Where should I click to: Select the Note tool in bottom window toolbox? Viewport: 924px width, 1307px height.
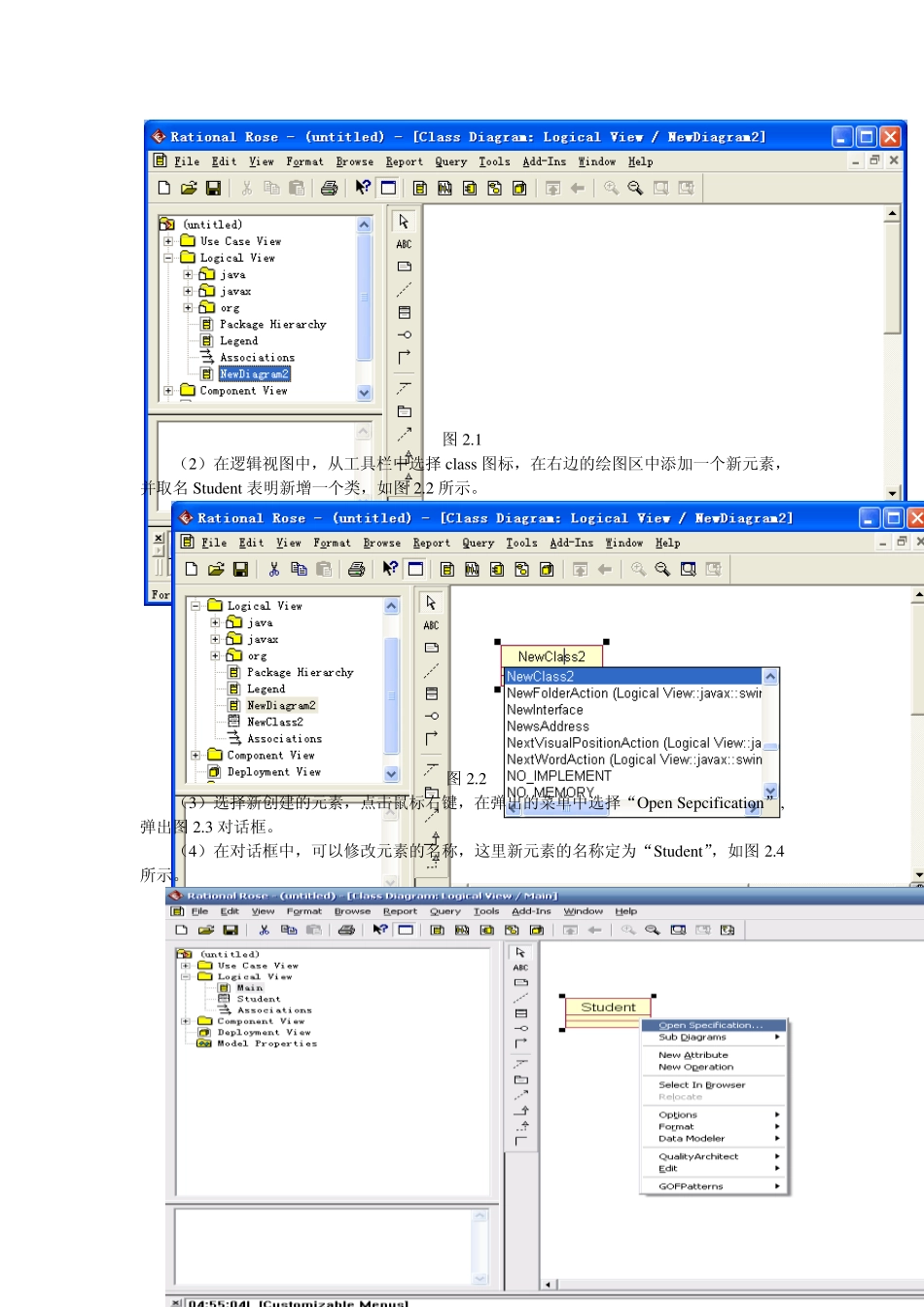(x=520, y=982)
